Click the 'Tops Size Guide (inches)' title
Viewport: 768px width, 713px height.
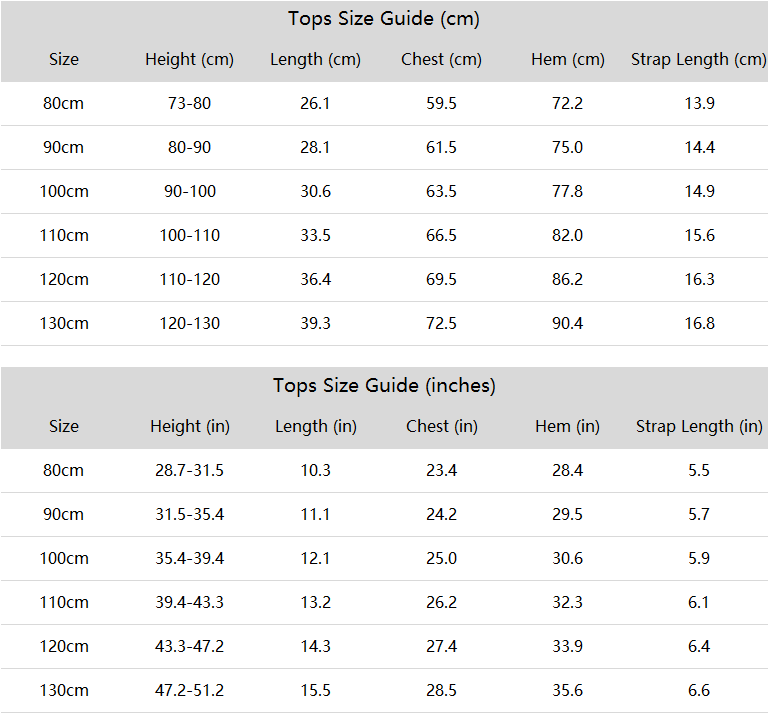pyautogui.click(x=384, y=386)
